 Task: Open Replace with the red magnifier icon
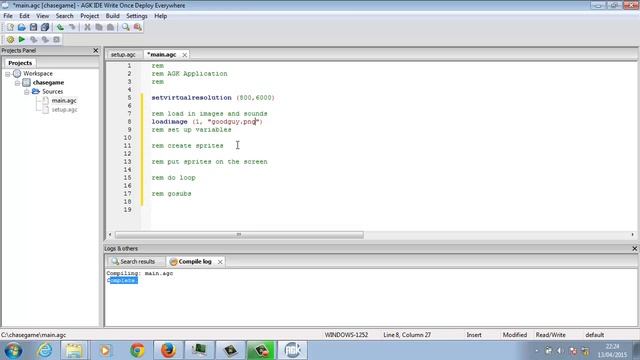138,27
